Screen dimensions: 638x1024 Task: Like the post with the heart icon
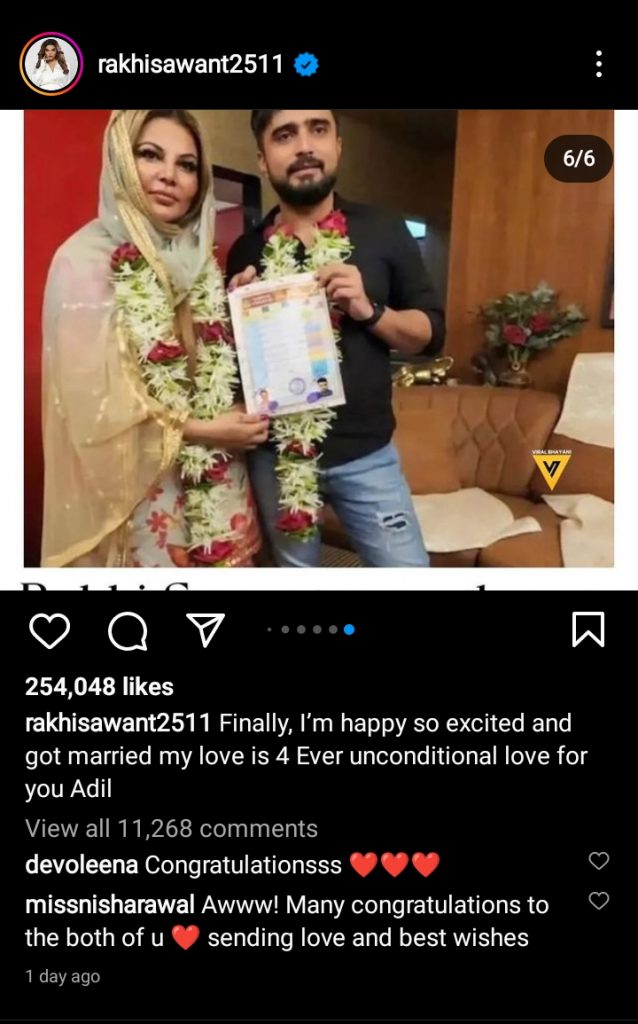click(50, 631)
